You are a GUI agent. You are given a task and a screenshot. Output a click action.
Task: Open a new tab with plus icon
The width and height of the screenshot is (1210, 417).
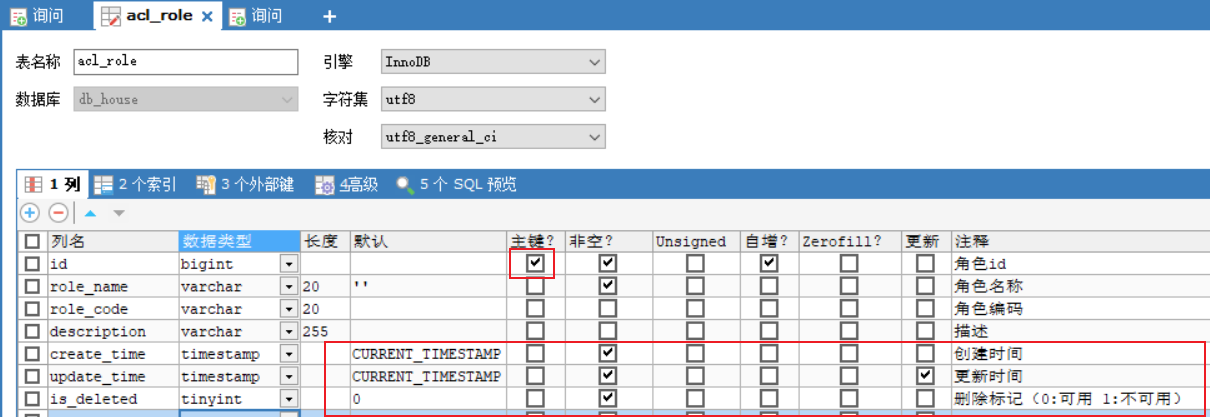point(329,16)
